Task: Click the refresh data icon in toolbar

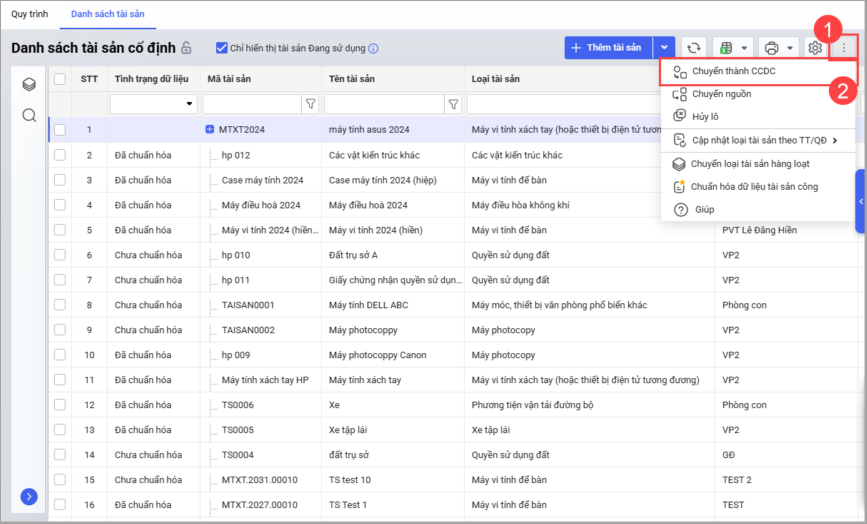Action: pyautogui.click(x=693, y=48)
